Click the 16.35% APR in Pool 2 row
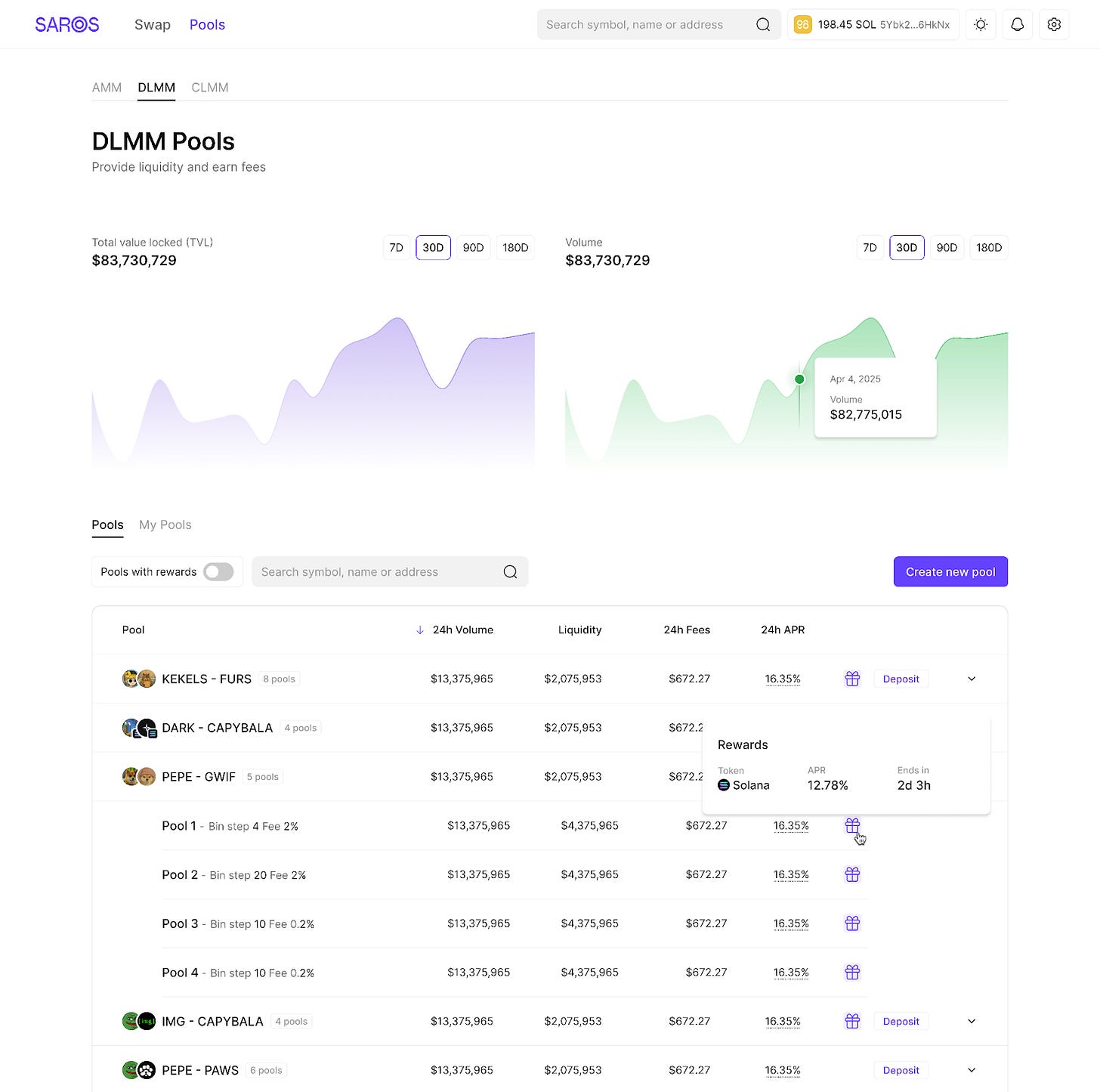This screenshot has width=1100, height=1092. point(791,874)
